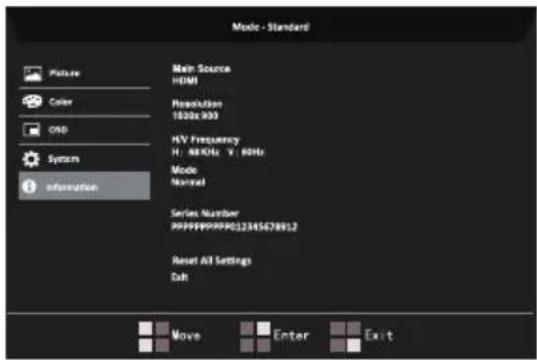
Task: Click the Series Number heading
Action: point(205,213)
